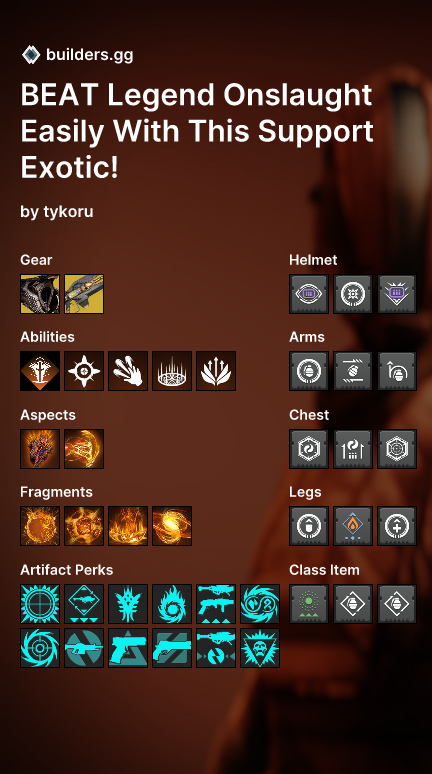Screen dimensions: 432x774
Task: Click the super ability diamond icon
Action: click(x=40, y=371)
